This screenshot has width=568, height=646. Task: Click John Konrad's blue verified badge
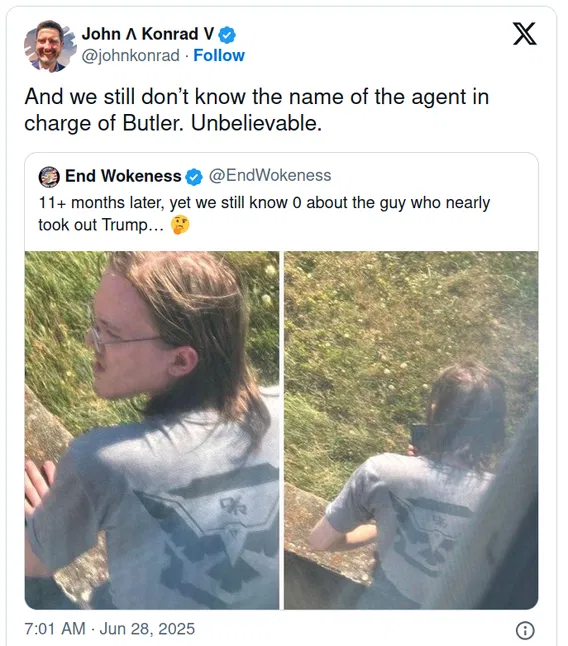coord(227,35)
